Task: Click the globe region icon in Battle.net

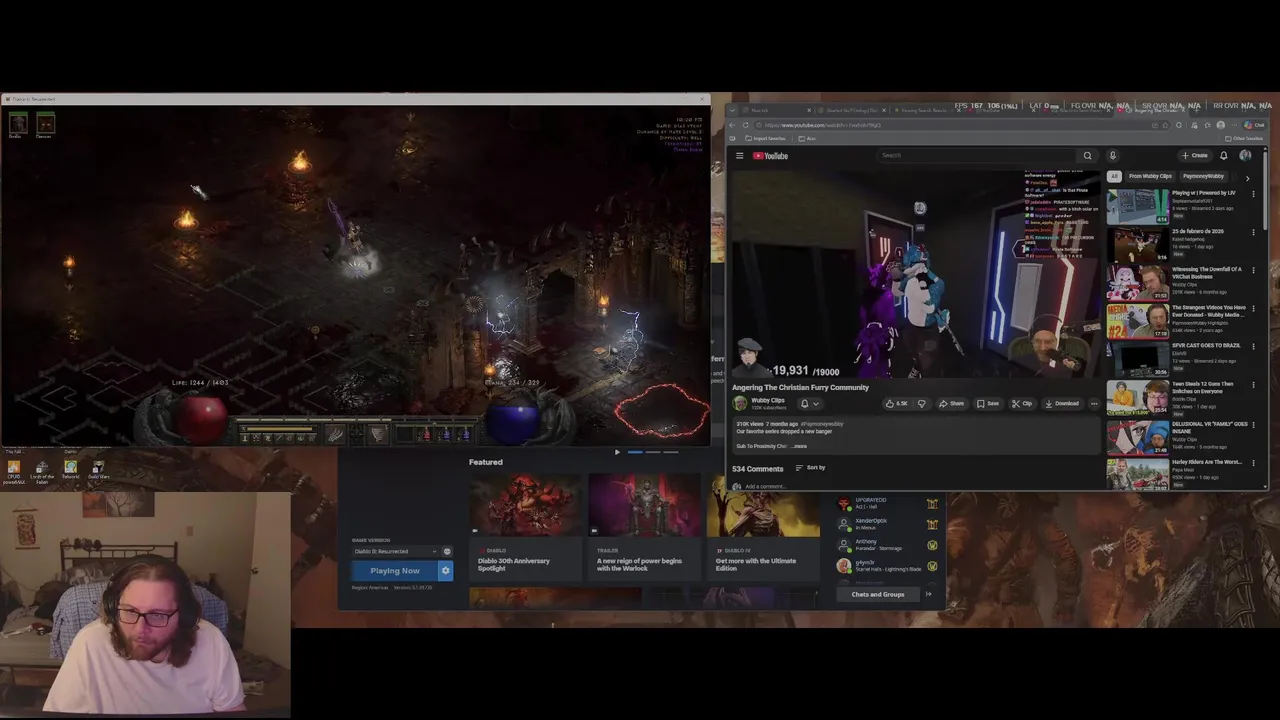Action: coord(447,551)
